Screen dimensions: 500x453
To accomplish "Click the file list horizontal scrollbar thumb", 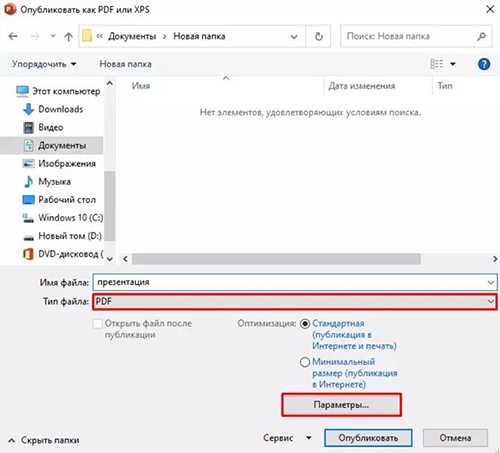I will [276, 259].
